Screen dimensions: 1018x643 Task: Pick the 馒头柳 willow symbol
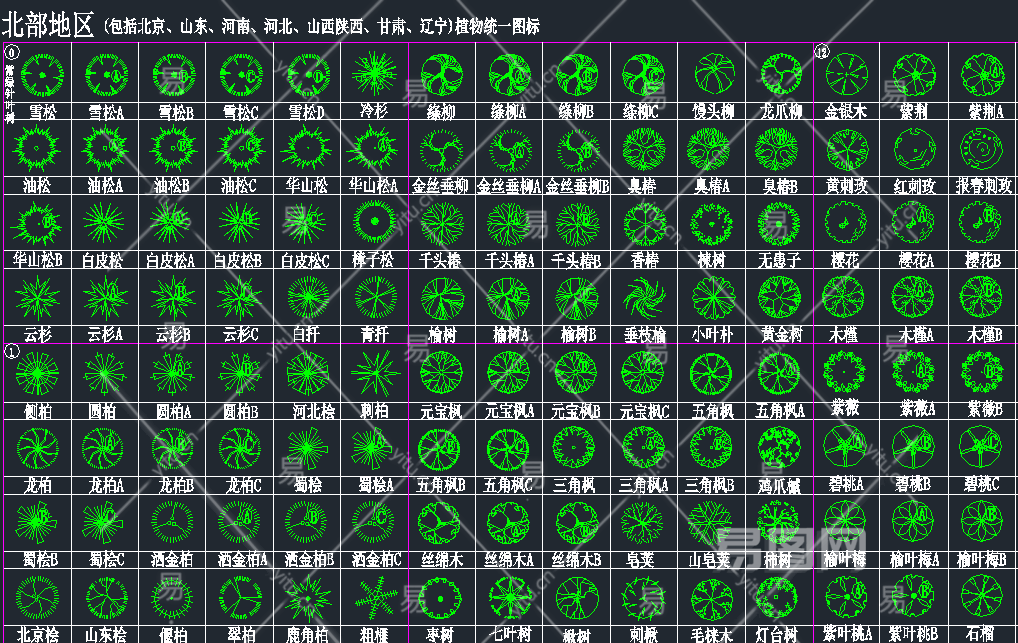tap(714, 73)
